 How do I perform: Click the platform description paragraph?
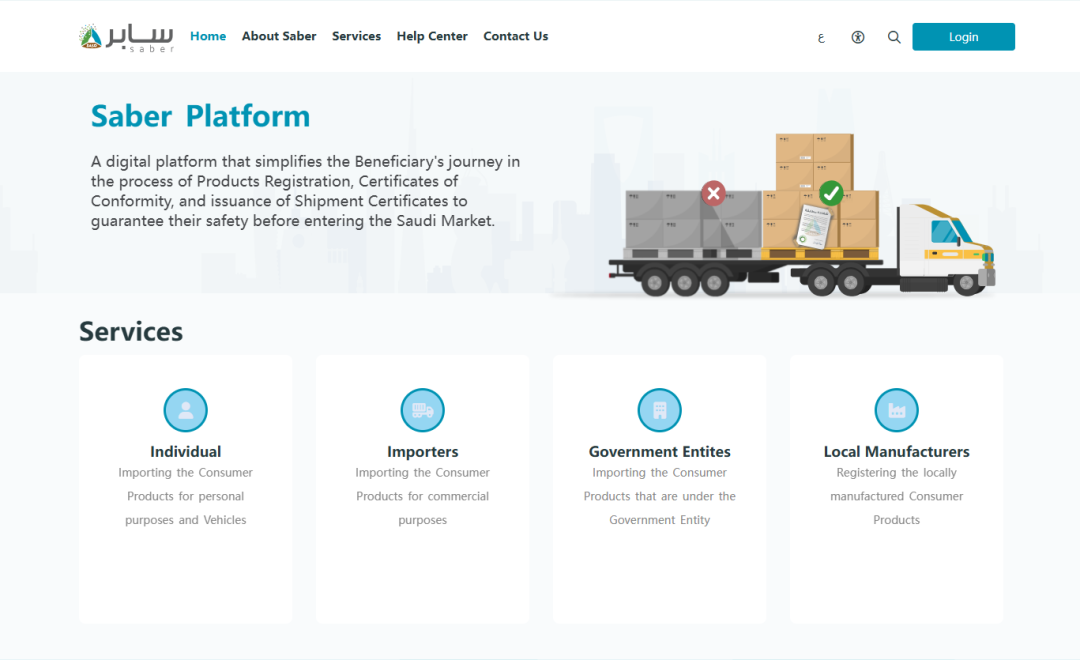(x=306, y=191)
